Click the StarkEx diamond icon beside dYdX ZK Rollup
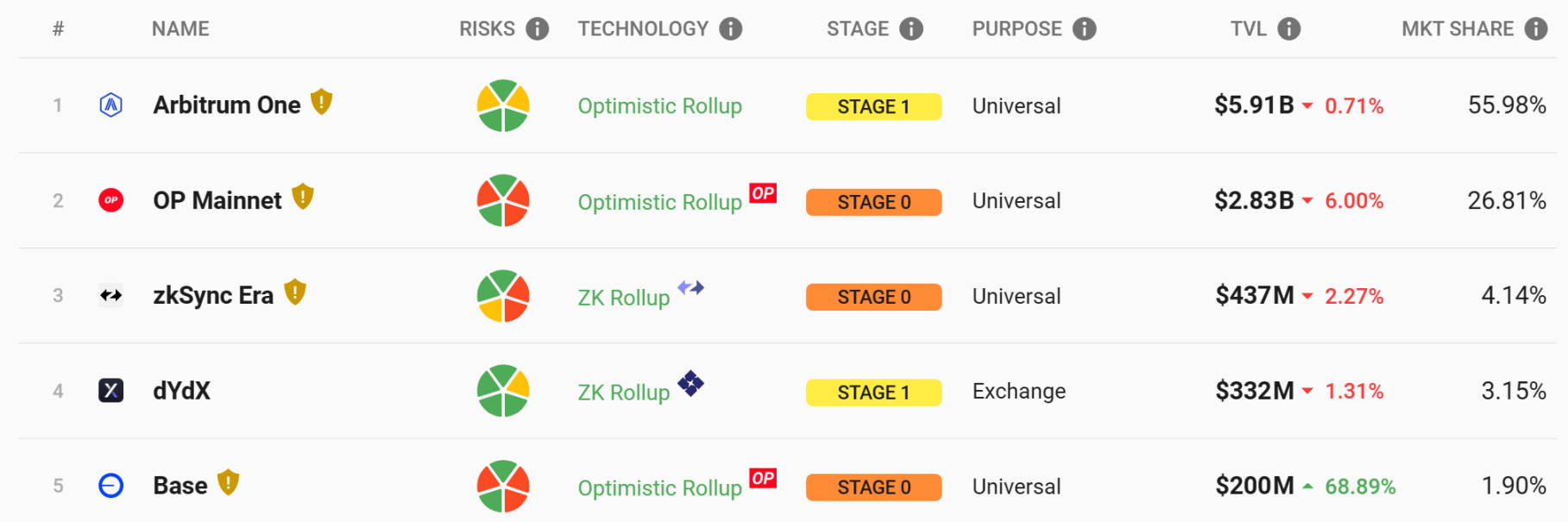1568x522 pixels. click(x=690, y=383)
